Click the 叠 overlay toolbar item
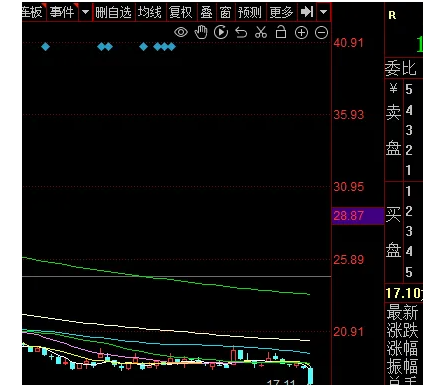The height and width of the screenshot is (386, 423). (206, 13)
